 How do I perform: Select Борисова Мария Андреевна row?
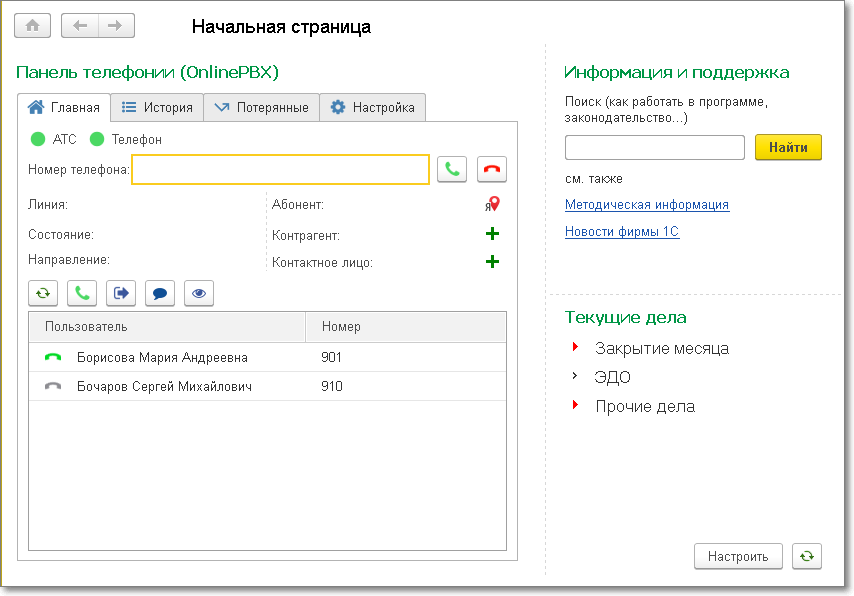tap(162, 357)
